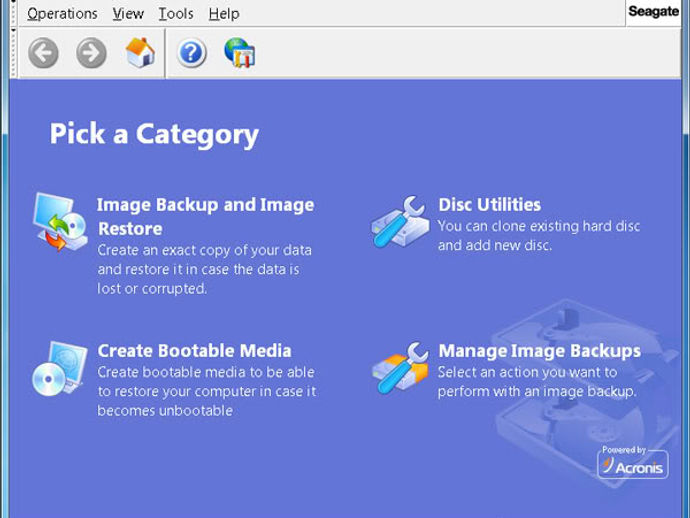The width and height of the screenshot is (690, 518).
Task: Open the Help menu
Action: pyautogui.click(x=224, y=14)
